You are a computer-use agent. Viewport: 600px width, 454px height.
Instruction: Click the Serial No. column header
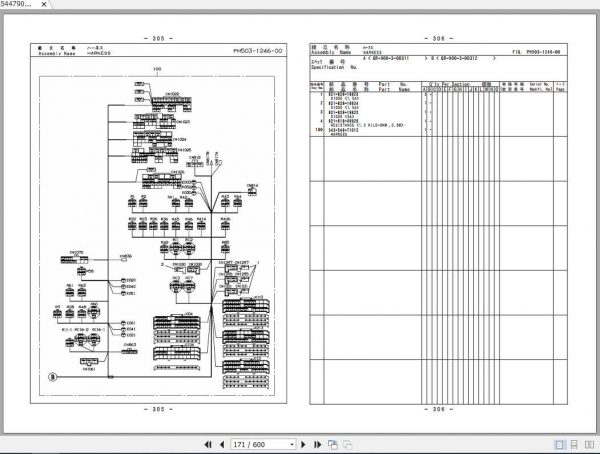coord(540,84)
